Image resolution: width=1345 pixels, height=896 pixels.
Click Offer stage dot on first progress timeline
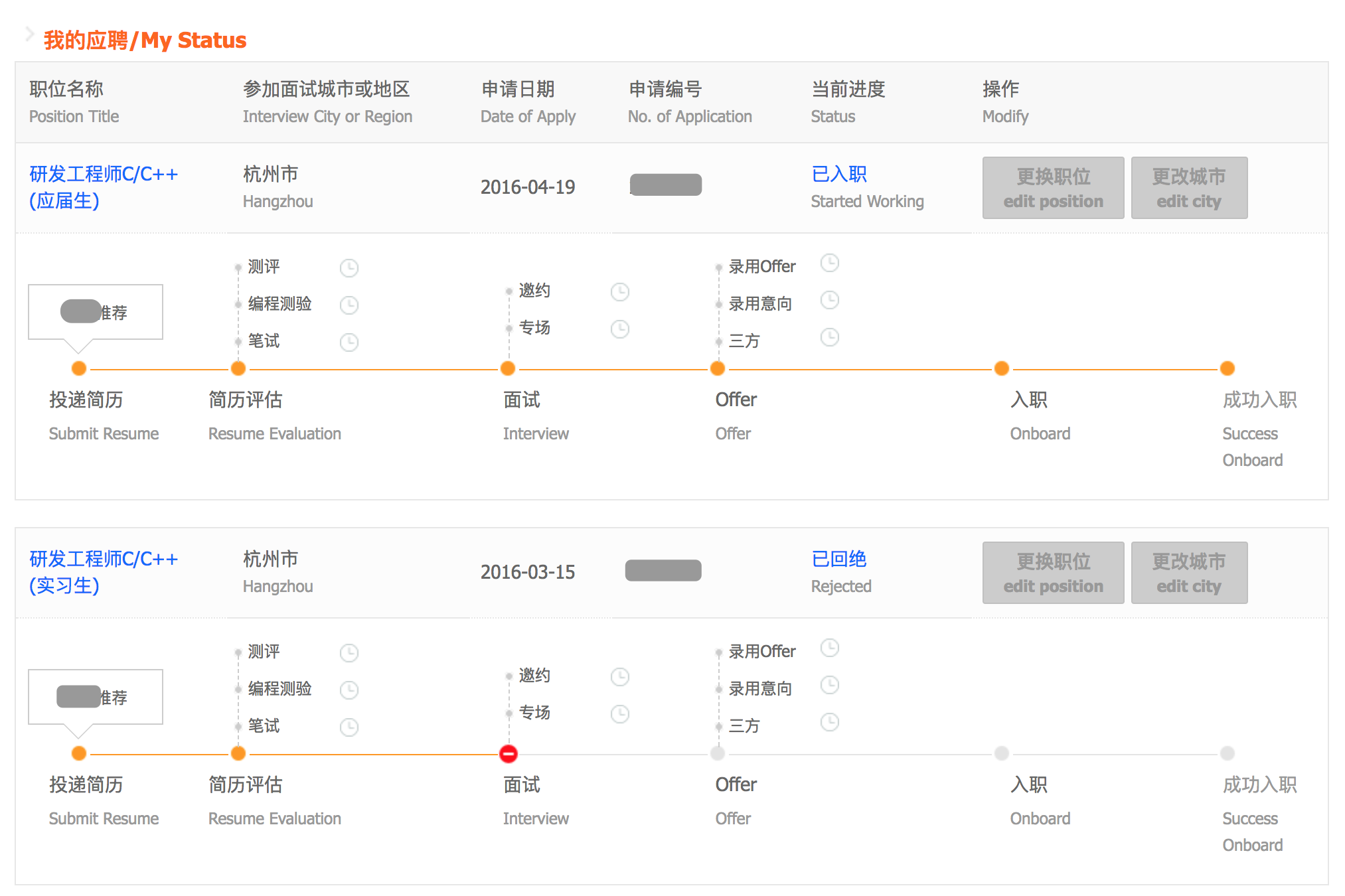(718, 368)
